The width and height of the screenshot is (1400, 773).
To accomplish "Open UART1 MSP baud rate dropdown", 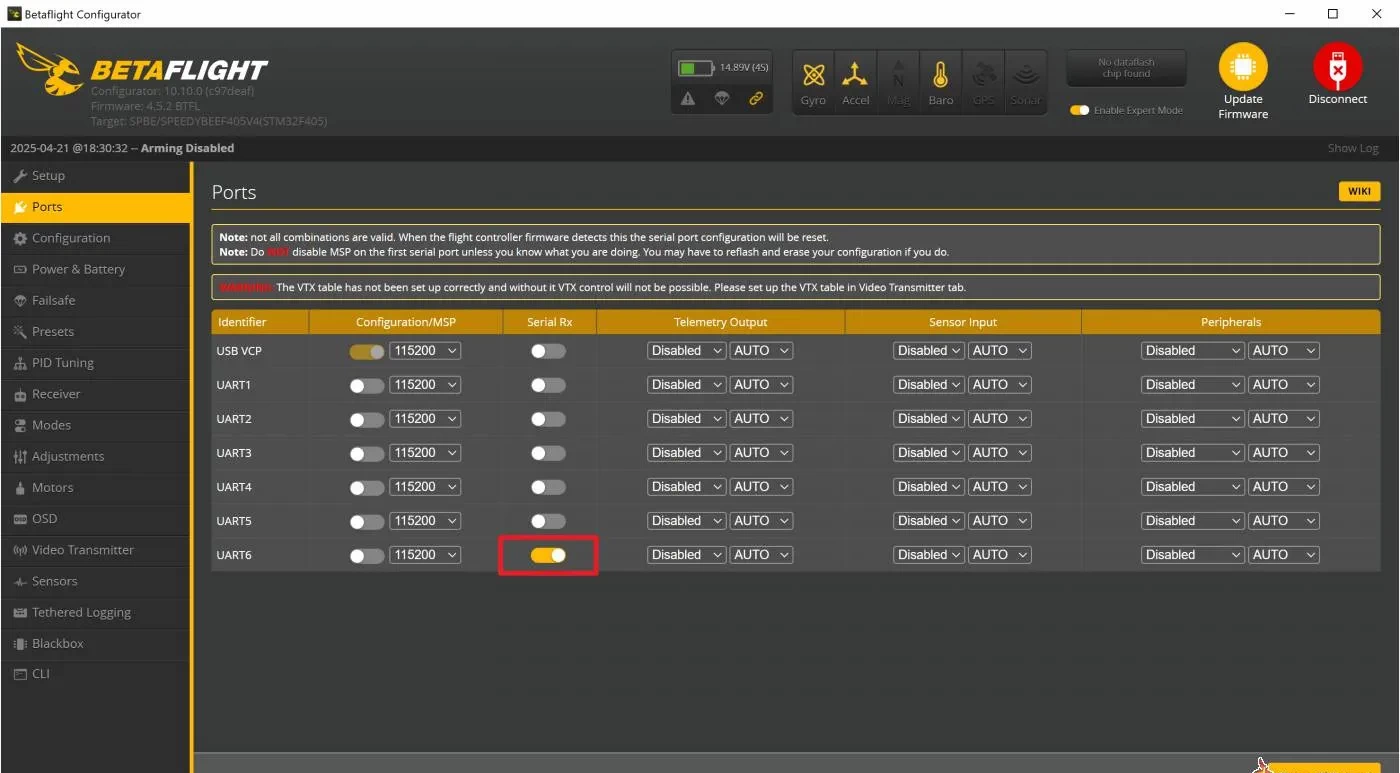I will (425, 385).
